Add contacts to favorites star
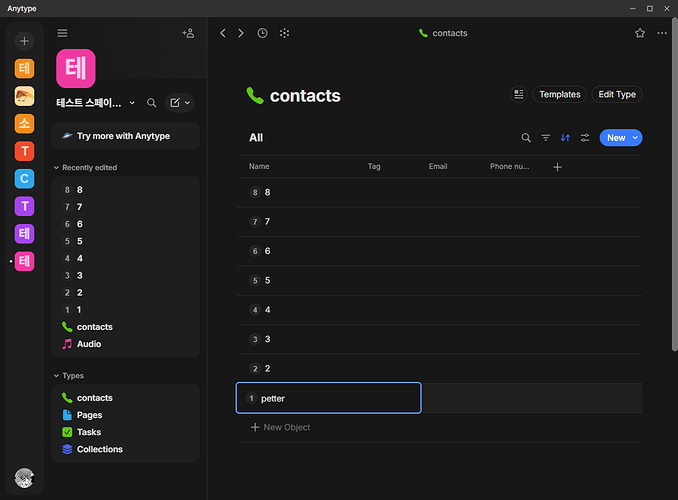This screenshot has width=678, height=500. 640,33
